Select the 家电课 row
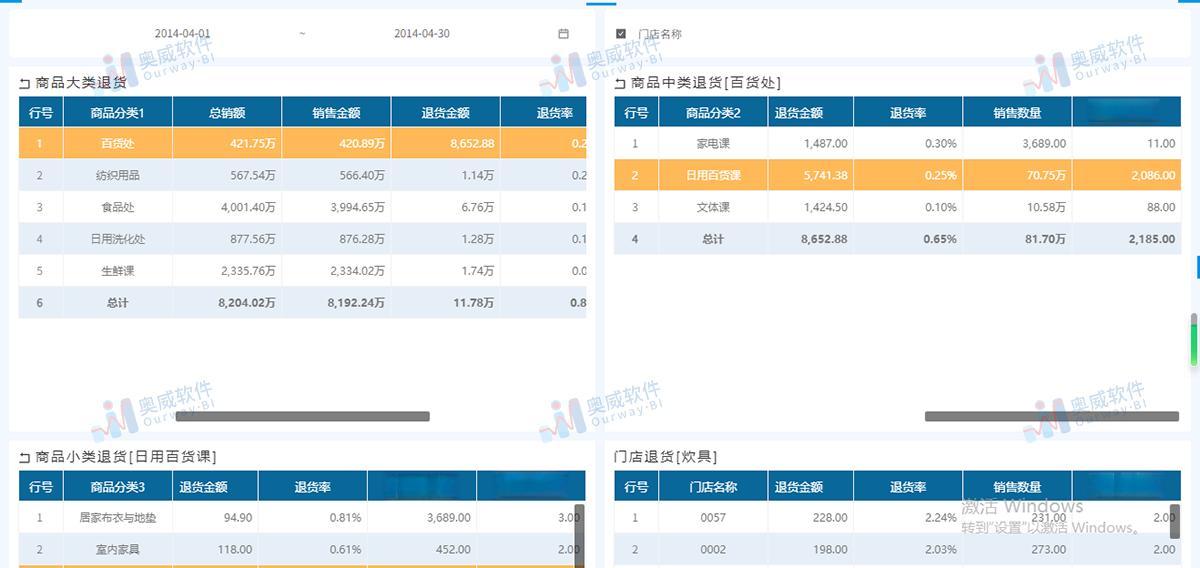 [713, 144]
